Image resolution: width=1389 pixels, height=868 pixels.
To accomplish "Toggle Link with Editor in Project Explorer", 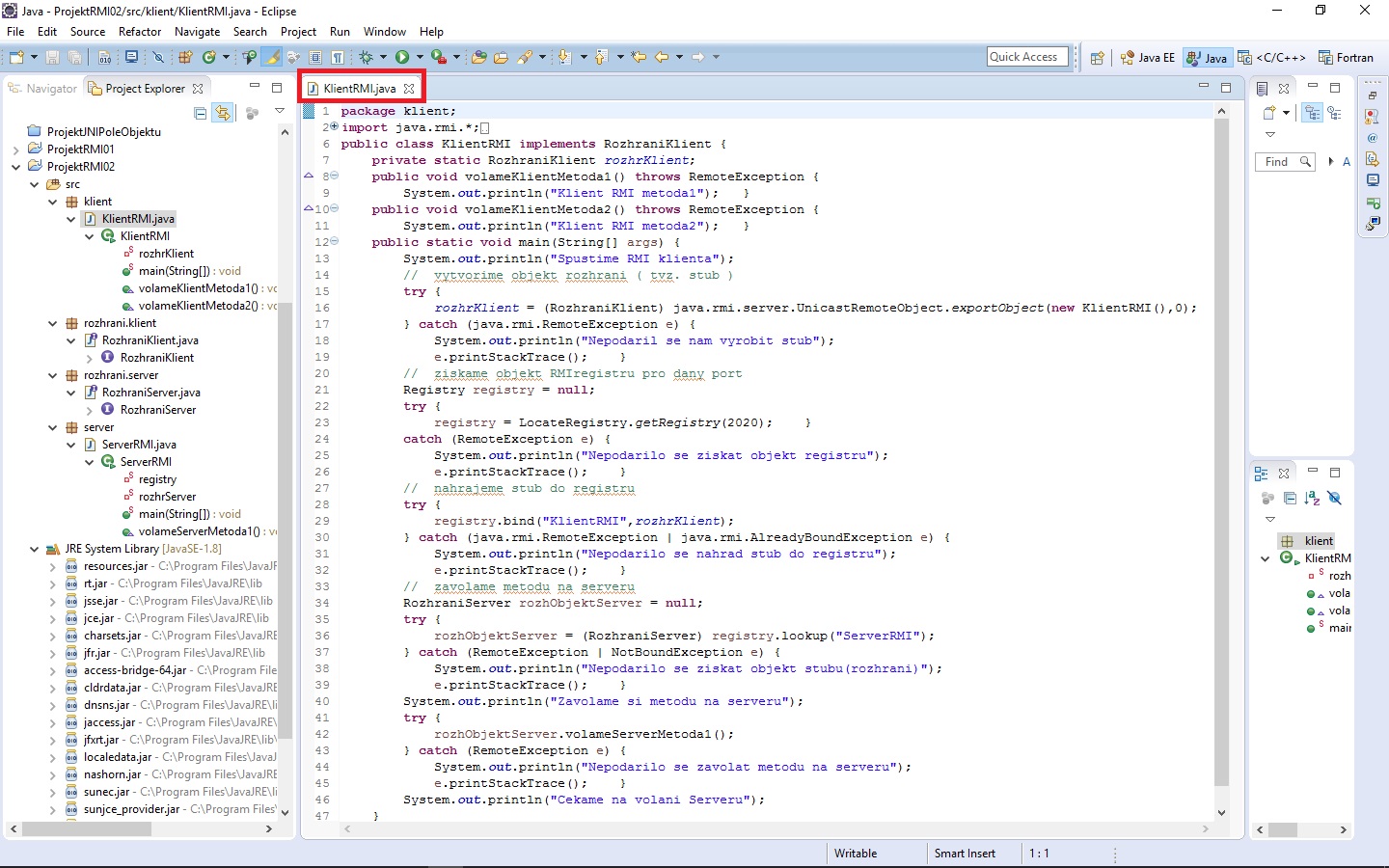I will [x=224, y=113].
